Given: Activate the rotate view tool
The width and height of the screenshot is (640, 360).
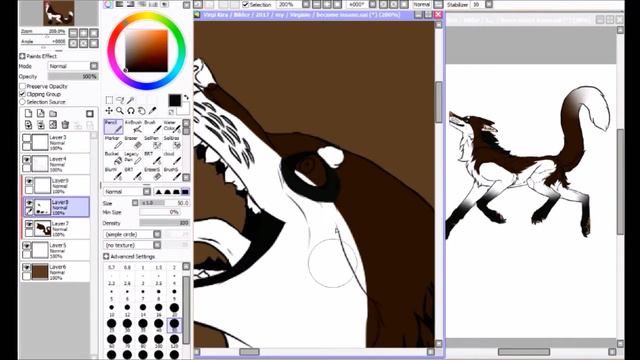Looking at the screenshot, I should pos(131,111).
